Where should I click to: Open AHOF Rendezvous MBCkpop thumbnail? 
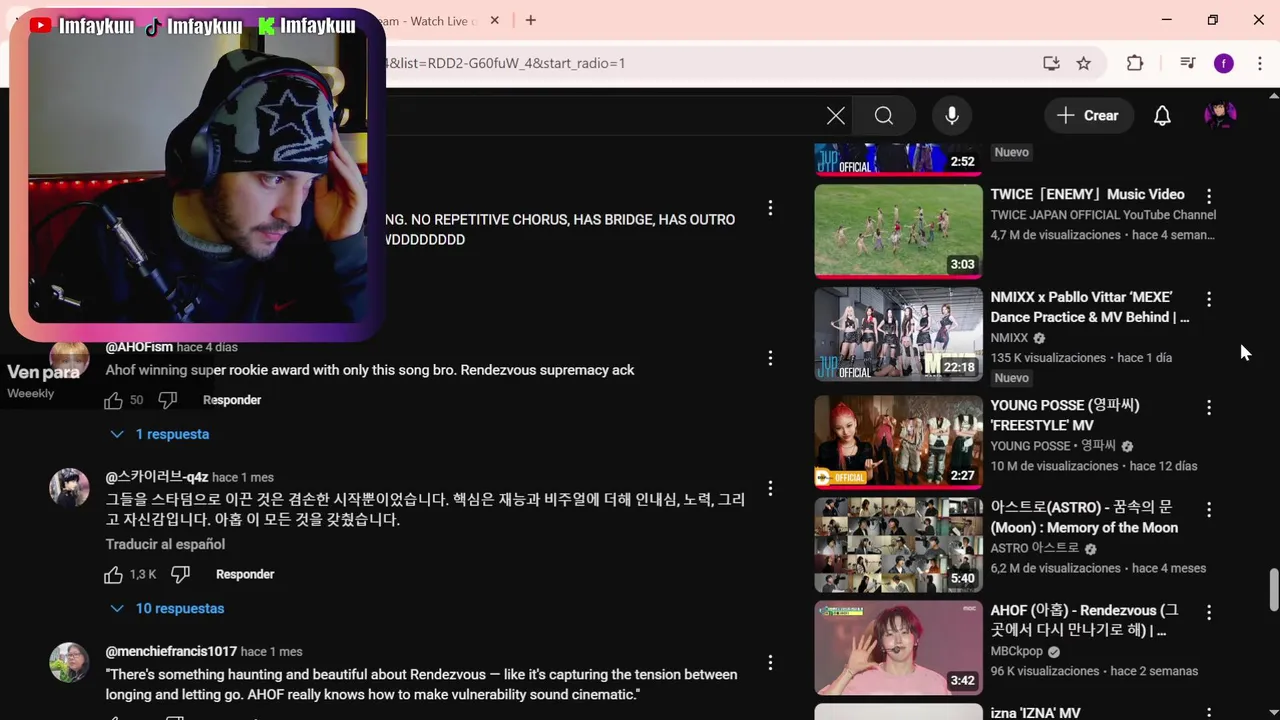click(898, 648)
